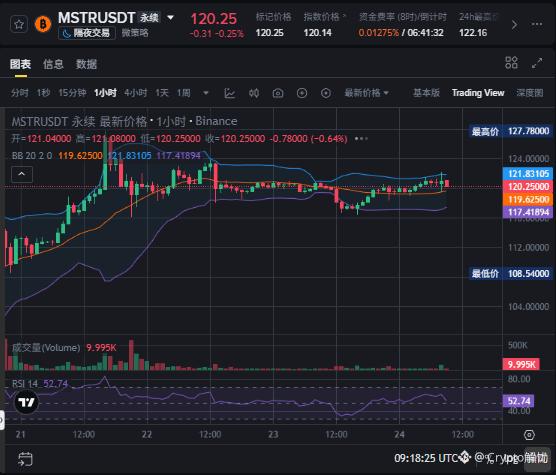This screenshot has width=556, height=475.
Task: Expand more ticker stats with right chevron
Action: click(514, 24)
